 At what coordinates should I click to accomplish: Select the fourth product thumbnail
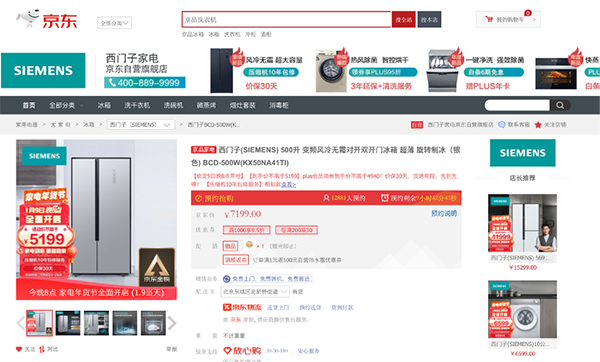(x=125, y=323)
